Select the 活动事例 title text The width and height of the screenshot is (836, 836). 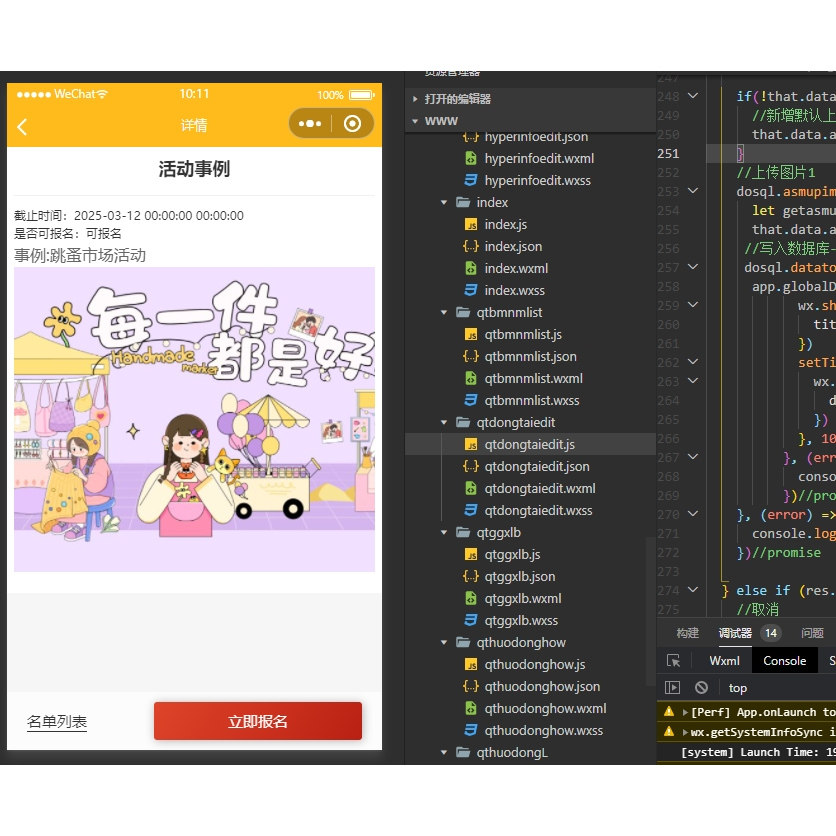[x=194, y=169]
